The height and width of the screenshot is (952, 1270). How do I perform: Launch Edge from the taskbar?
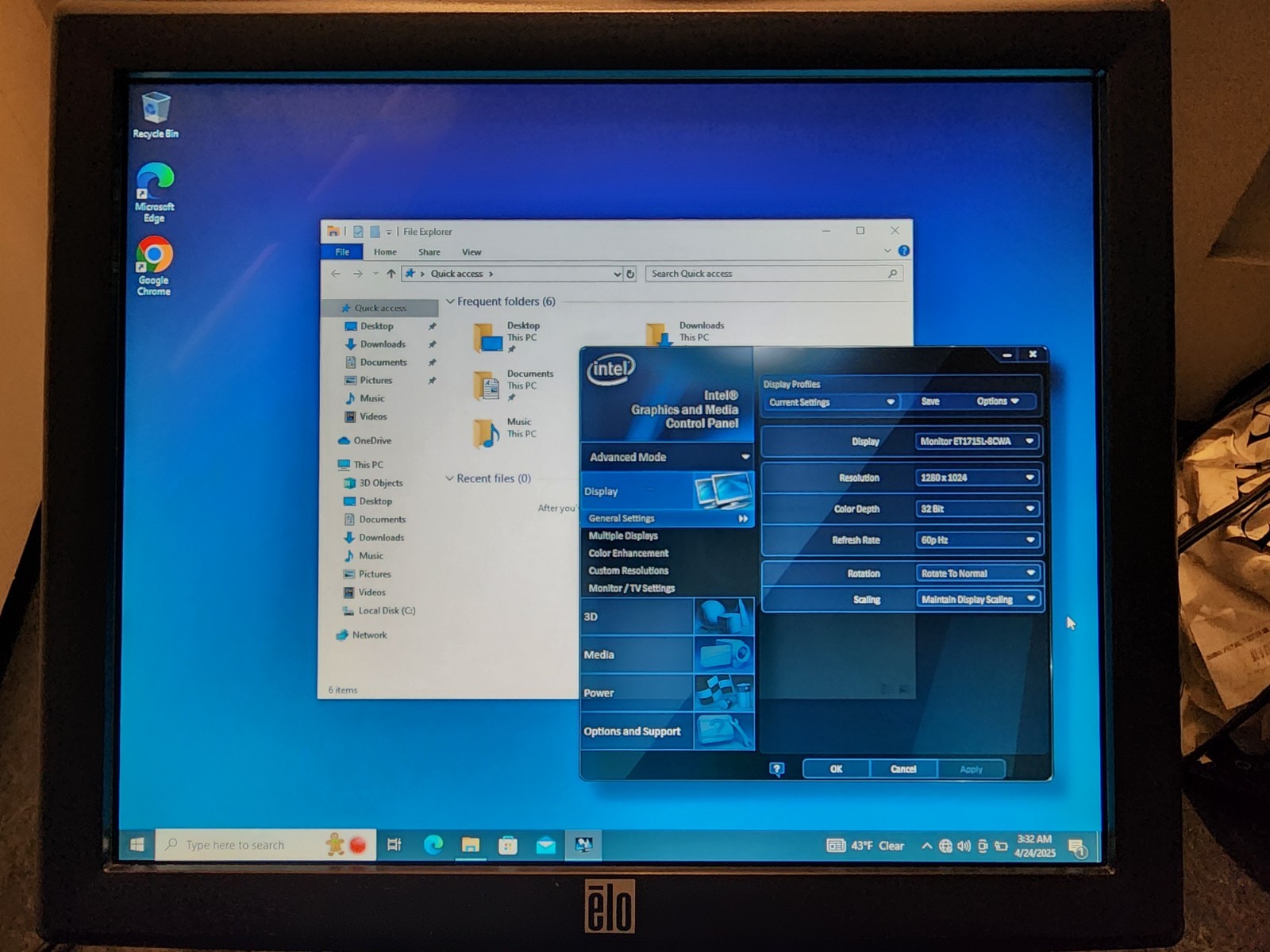[x=433, y=845]
